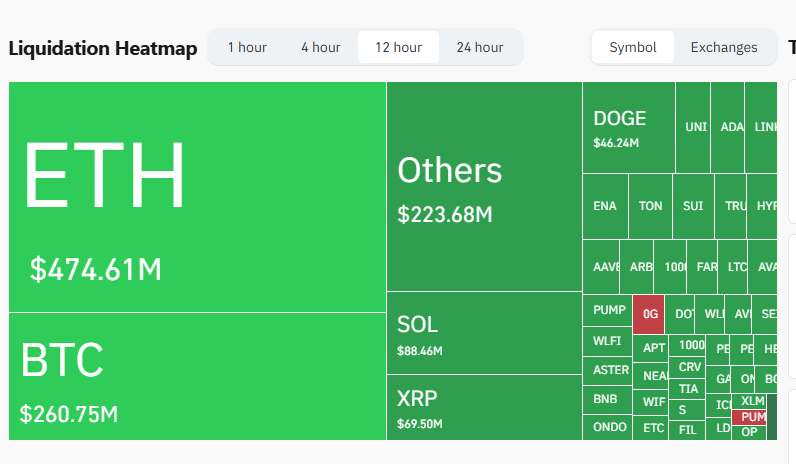Viewport: 796px width, 464px height.
Task: Open the LD tile
Action: (x=718, y=429)
